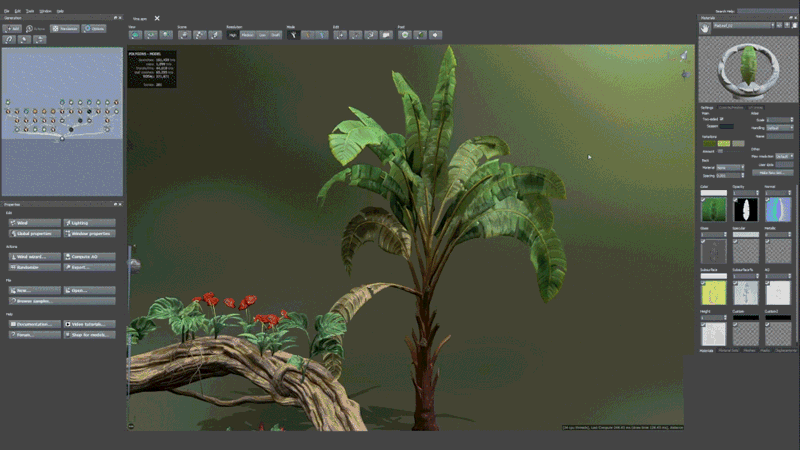Toggle the Normal map checkbox

768,200
